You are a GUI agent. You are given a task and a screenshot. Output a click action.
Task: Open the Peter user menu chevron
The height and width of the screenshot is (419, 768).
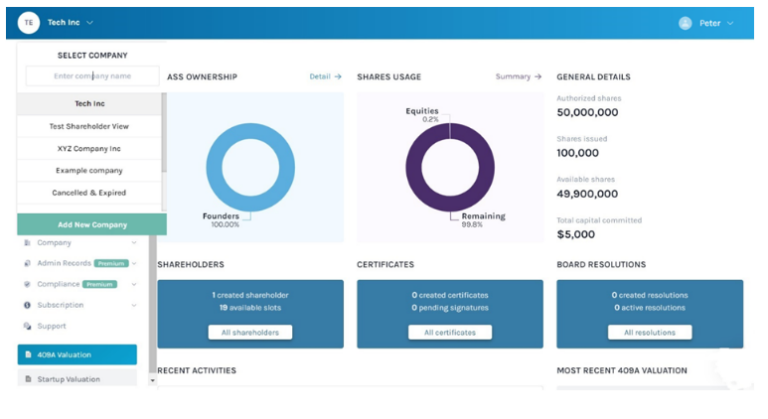[731, 23]
